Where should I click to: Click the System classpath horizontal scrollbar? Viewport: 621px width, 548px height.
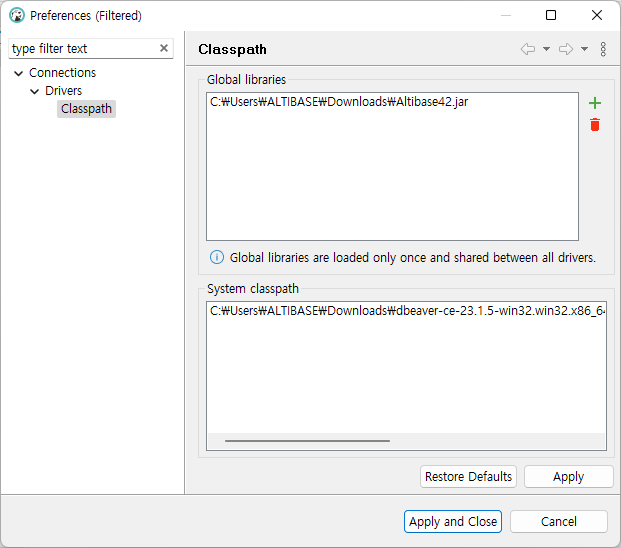point(307,440)
